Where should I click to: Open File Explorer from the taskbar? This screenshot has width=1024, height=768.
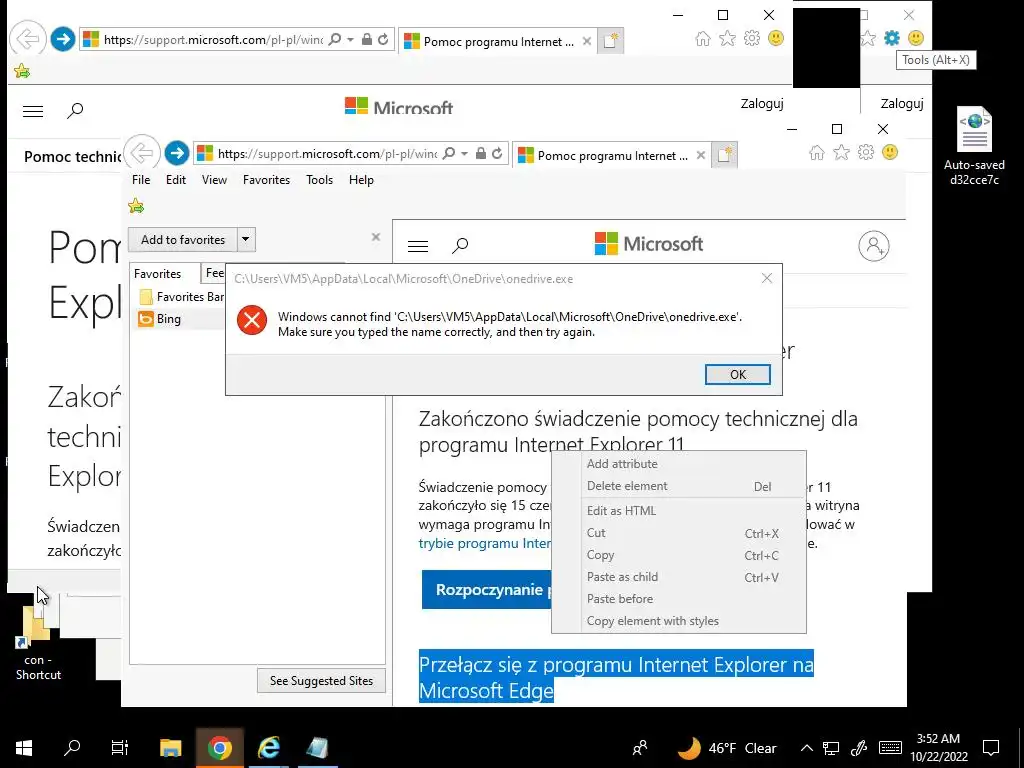point(170,748)
